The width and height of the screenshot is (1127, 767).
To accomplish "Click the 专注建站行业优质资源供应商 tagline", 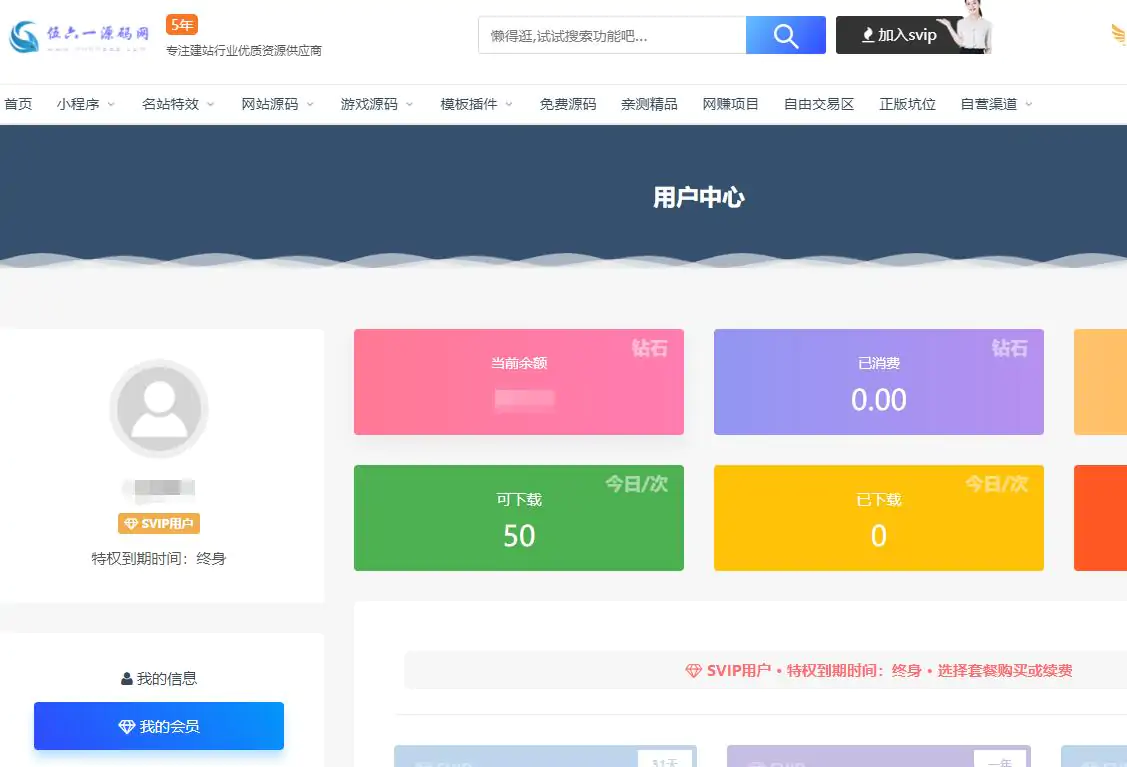I will [x=244, y=50].
